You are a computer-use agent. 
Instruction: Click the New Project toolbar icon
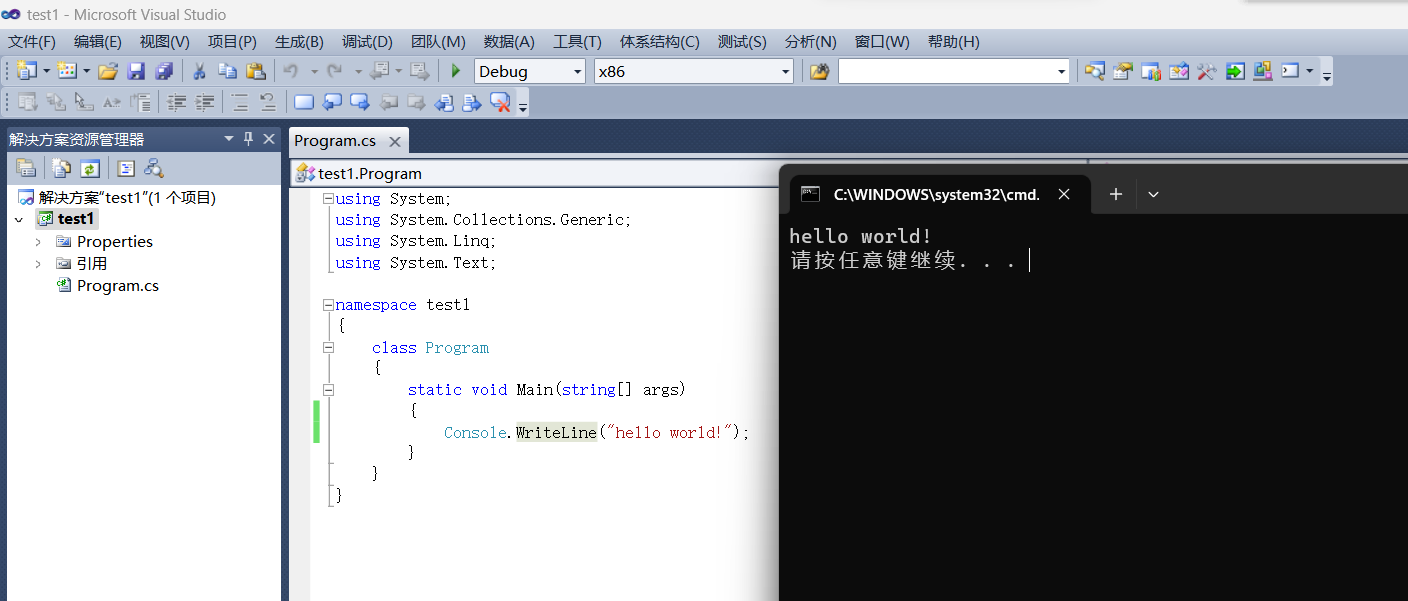click(x=26, y=71)
